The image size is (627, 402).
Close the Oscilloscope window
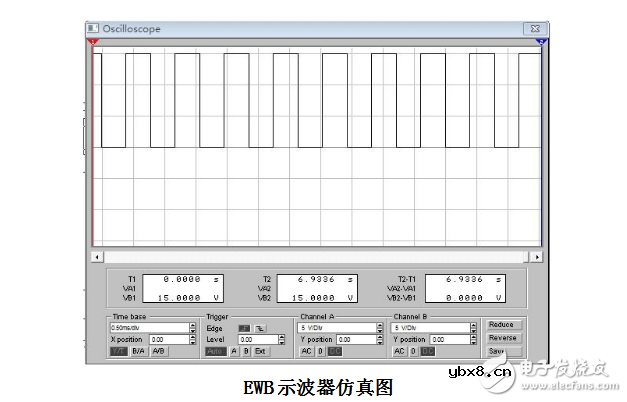pyautogui.click(x=535, y=28)
